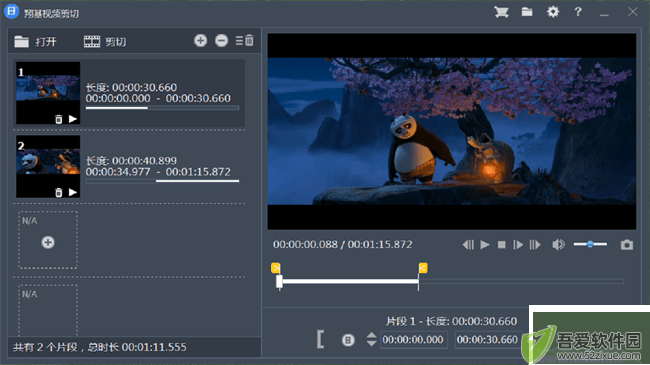Open settings gear in title bar
This screenshot has height=365, width=650.
[553, 12]
